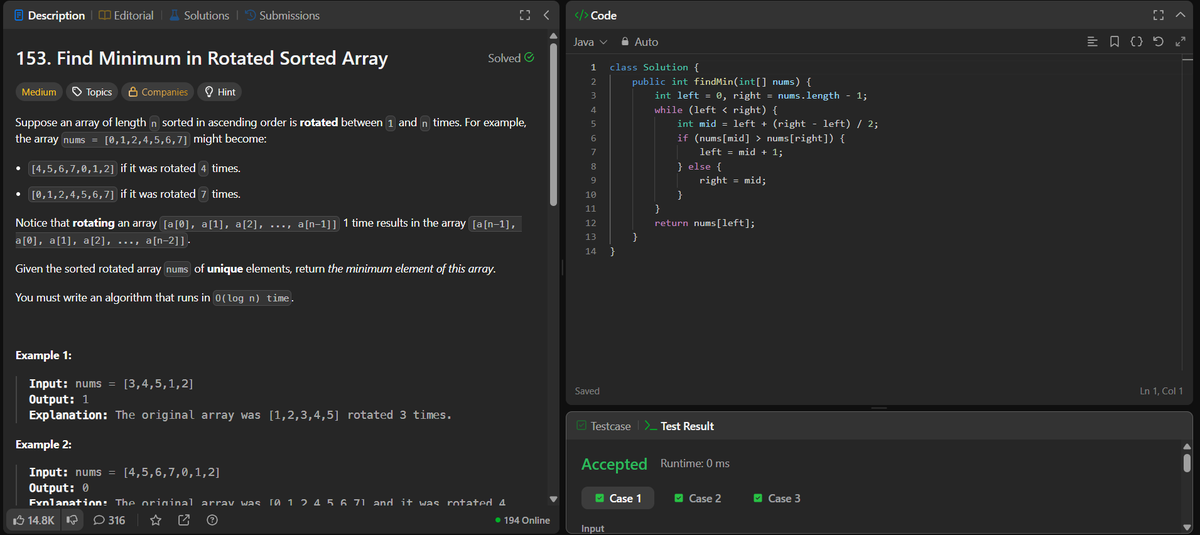Click the share external-link icon
Viewport: 1200px width, 535px height.
(x=184, y=520)
